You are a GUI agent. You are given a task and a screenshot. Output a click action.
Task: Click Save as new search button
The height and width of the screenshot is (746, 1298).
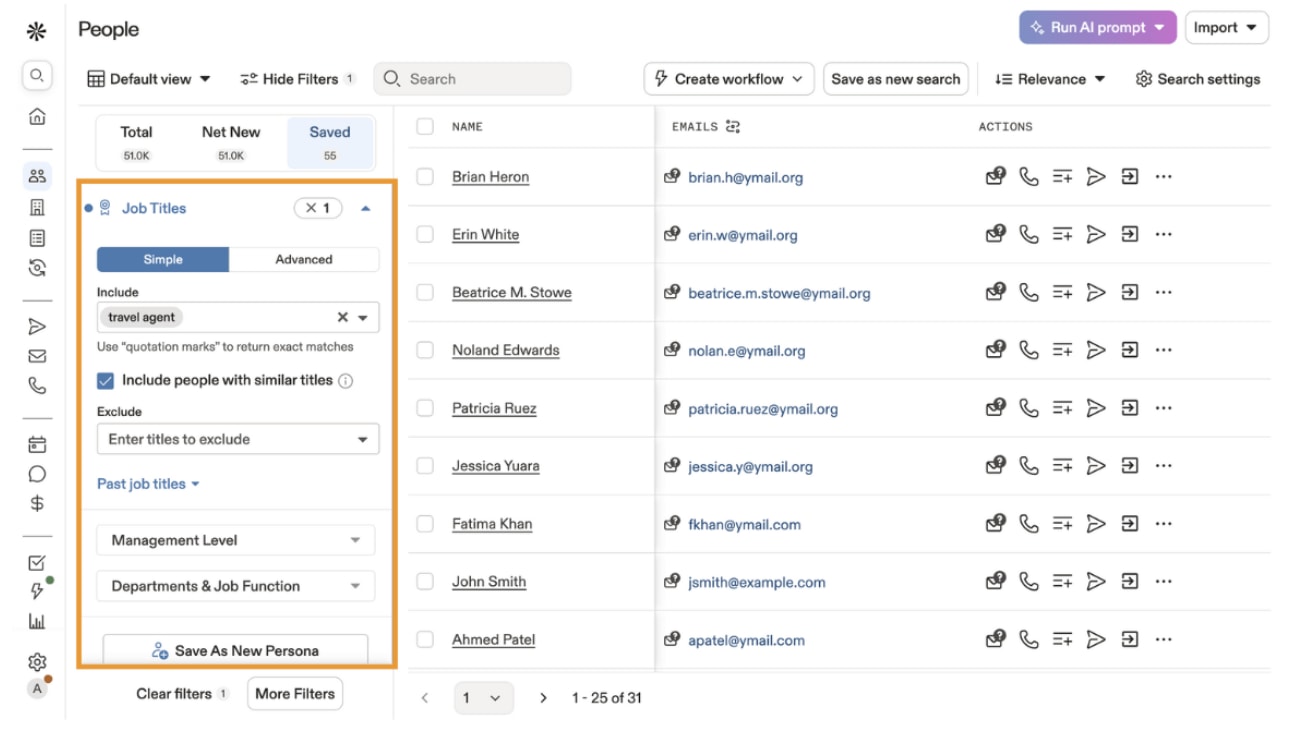tap(896, 79)
